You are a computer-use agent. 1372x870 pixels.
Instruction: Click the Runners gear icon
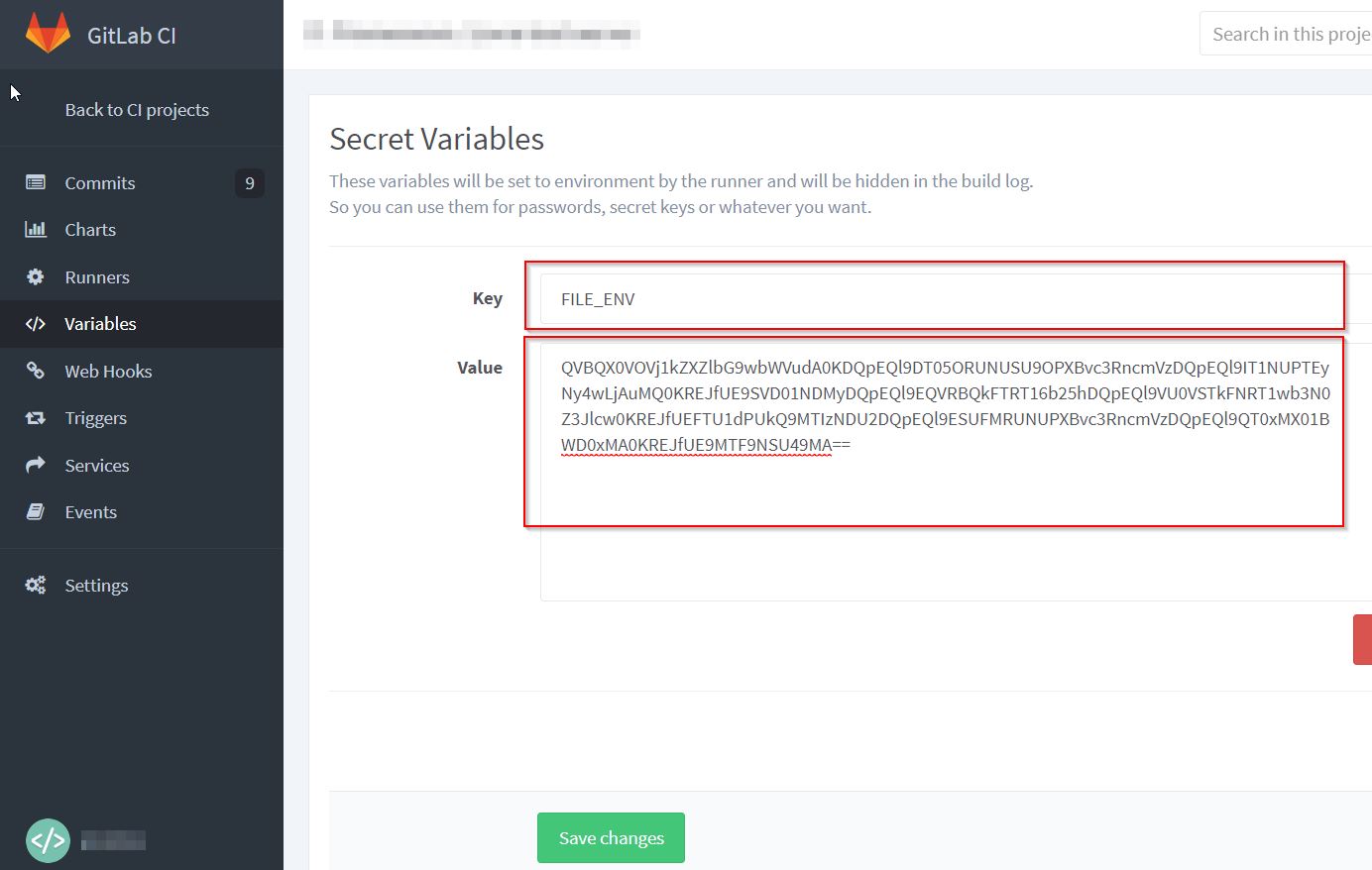tap(35, 276)
